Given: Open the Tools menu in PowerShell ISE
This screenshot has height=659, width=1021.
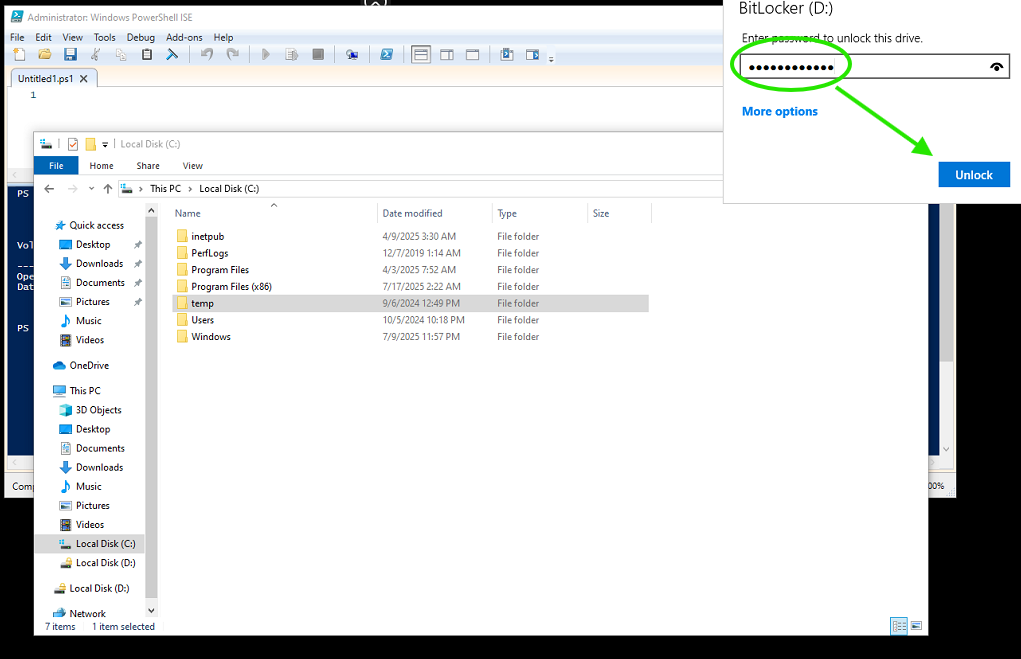Looking at the screenshot, I should click(104, 37).
